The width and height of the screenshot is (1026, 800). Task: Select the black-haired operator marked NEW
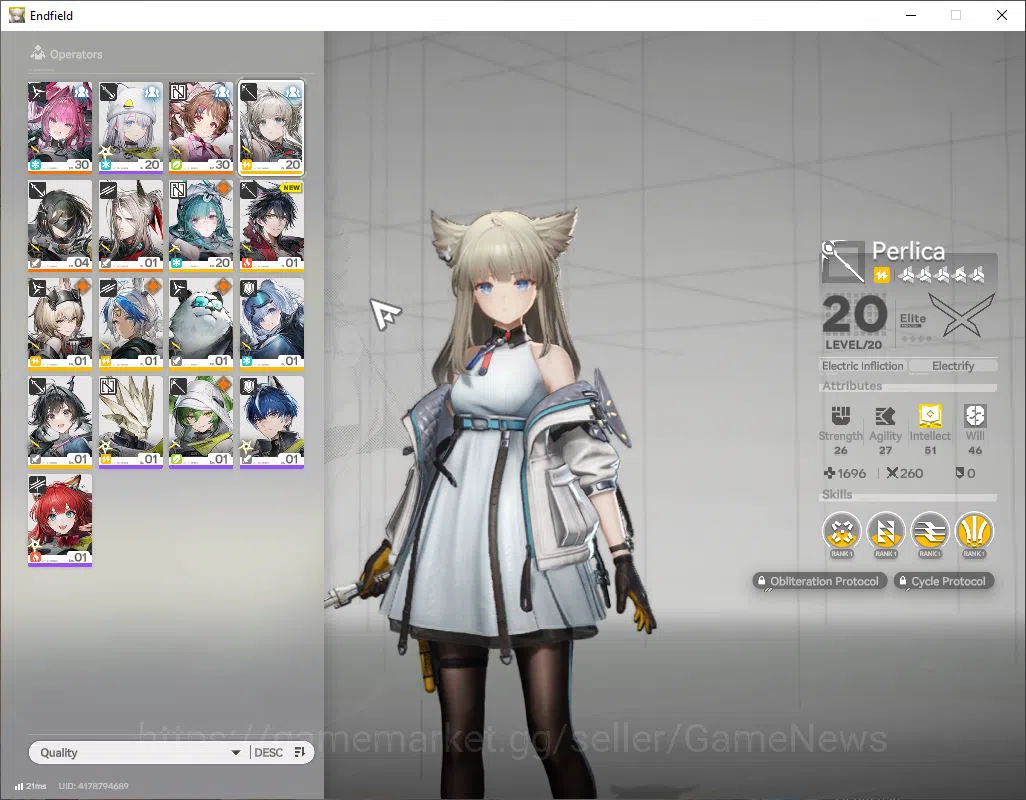click(272, 226)
